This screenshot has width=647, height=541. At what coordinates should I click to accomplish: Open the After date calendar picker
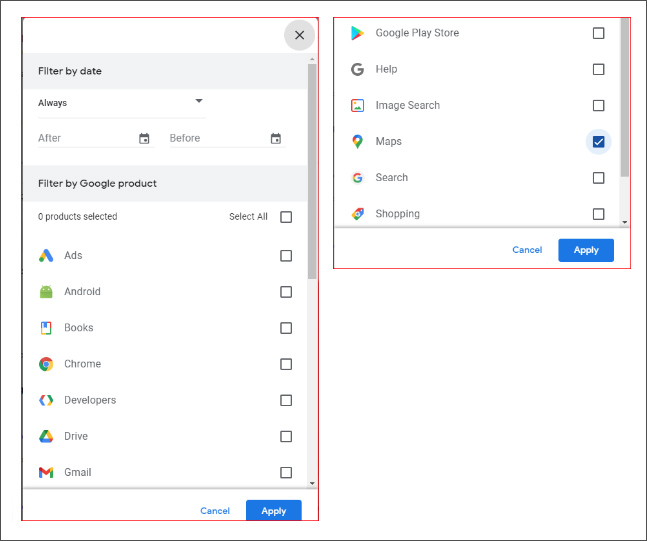pos(144,139)
